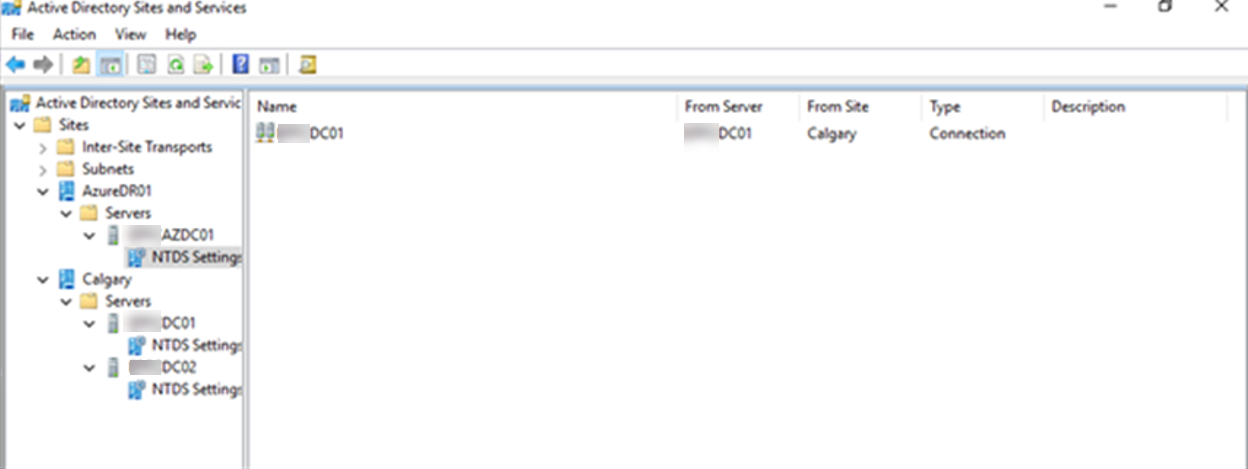Click the last yellow toolbar icon
The image size is (1248, 469).
[307, 65]
